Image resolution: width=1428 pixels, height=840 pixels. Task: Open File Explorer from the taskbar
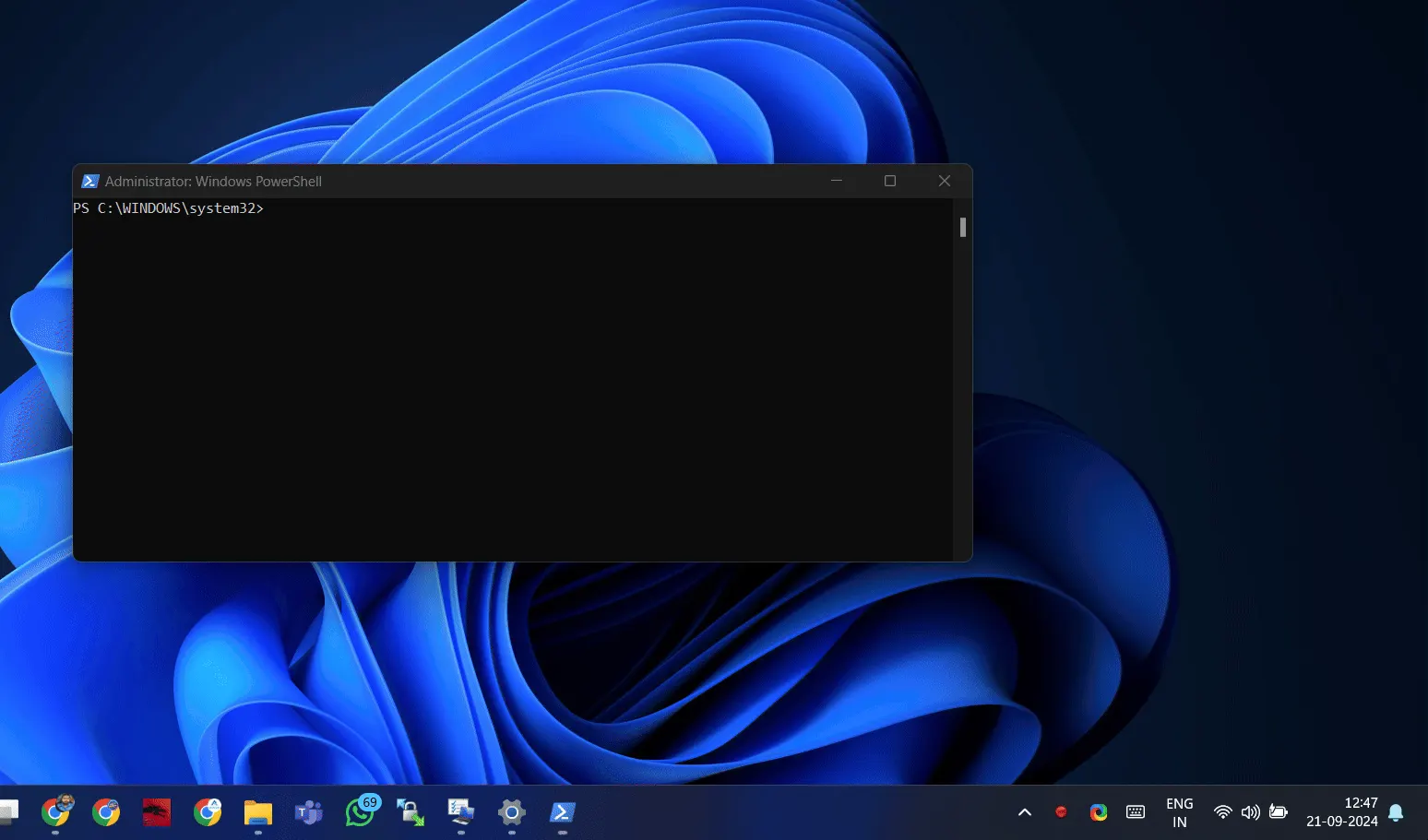258,811
